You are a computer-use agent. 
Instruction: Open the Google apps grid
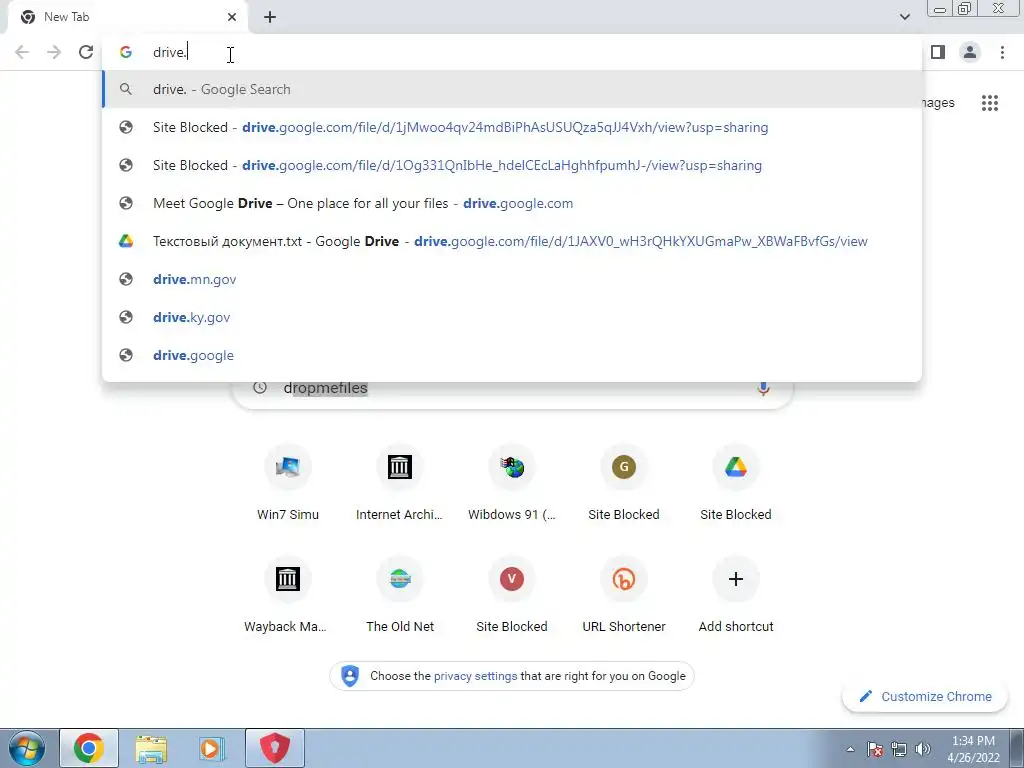[989, 103]
